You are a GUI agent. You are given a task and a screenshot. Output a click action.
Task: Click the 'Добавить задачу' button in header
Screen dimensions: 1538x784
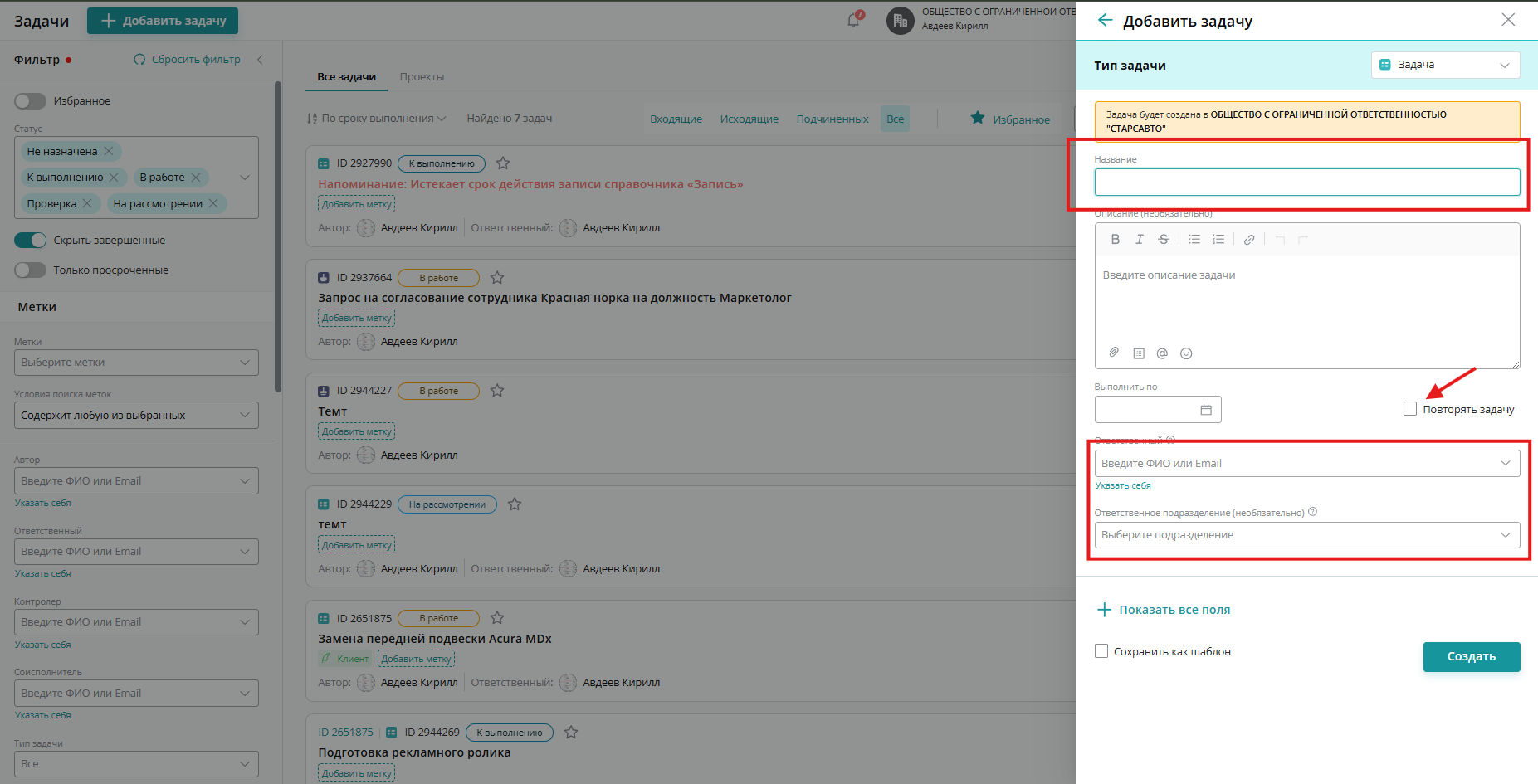tap(163, 21)
